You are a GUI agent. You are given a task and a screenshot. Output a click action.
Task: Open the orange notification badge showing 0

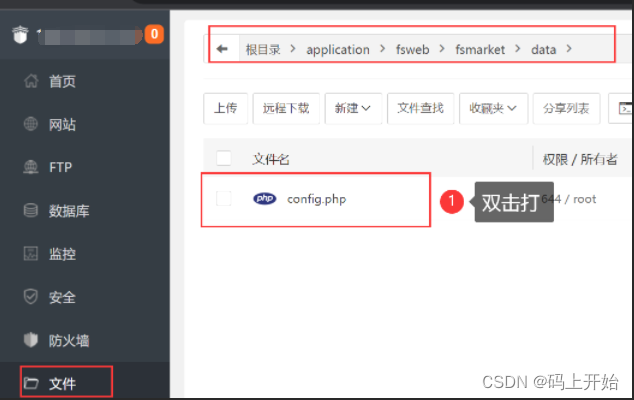coord(154,34)
